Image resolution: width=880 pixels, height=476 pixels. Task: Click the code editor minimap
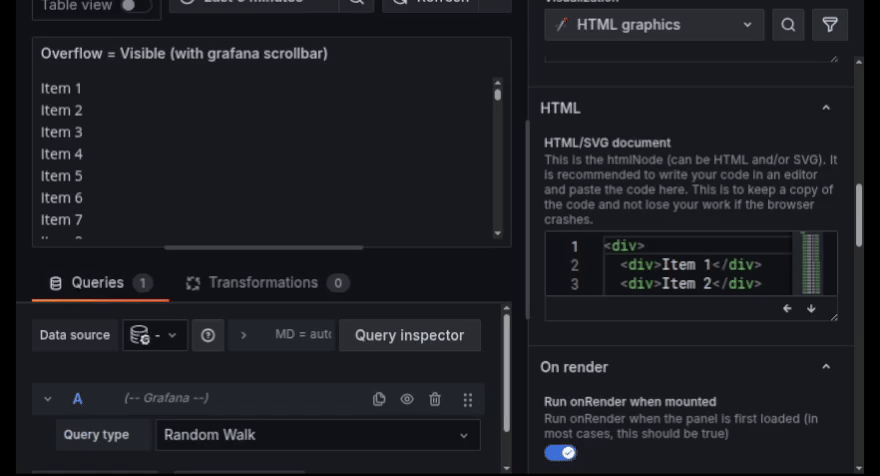(x=810, y=263)
